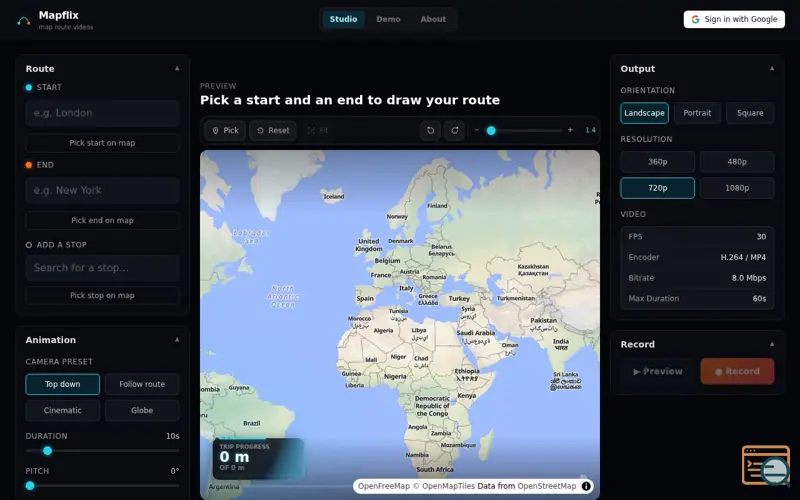The width and height of the screenshot is (800, 500).
Task: Click the map zoom slider handle
Action: (491, 131)
